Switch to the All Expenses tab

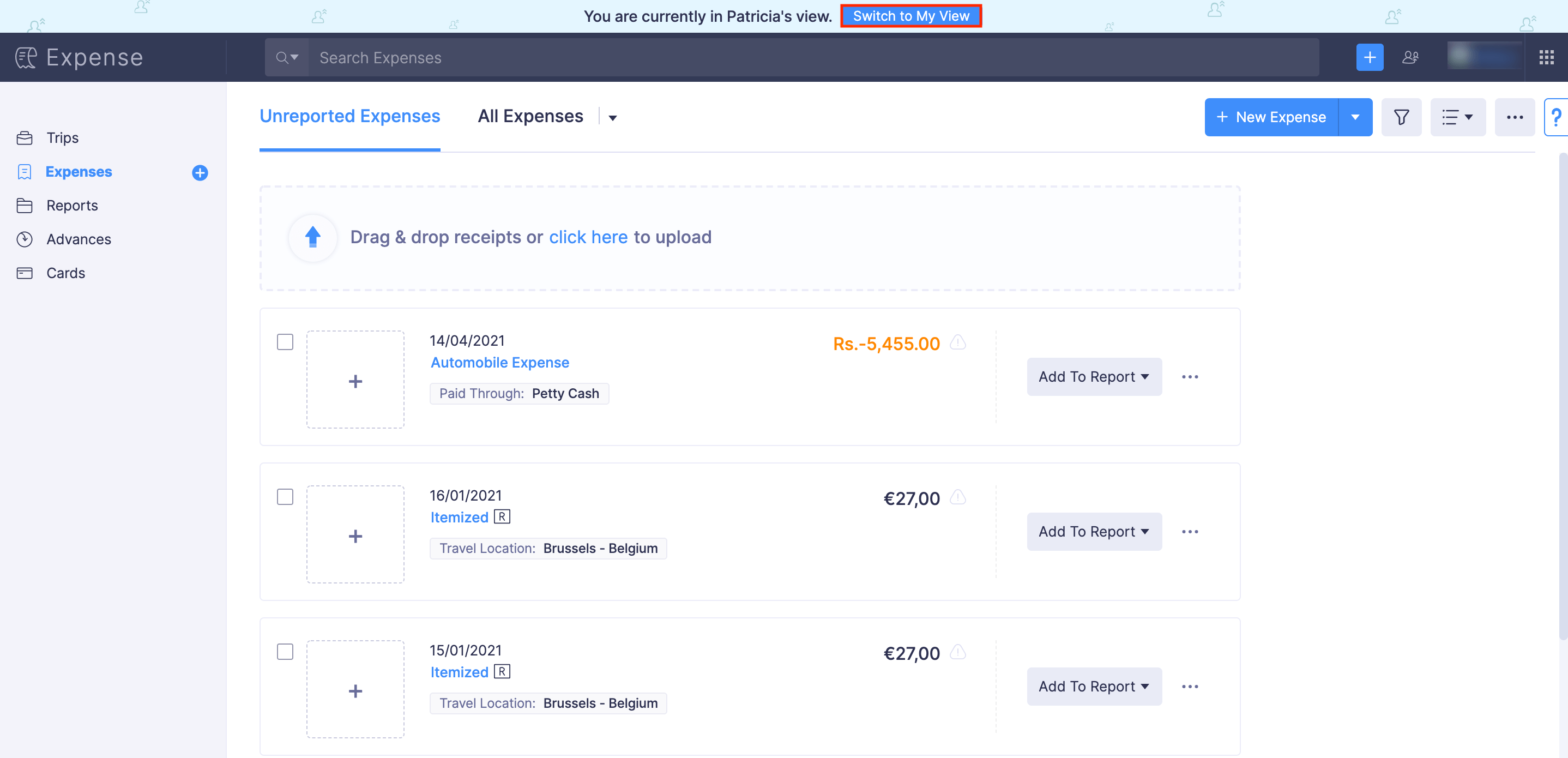tap(530, 116)
